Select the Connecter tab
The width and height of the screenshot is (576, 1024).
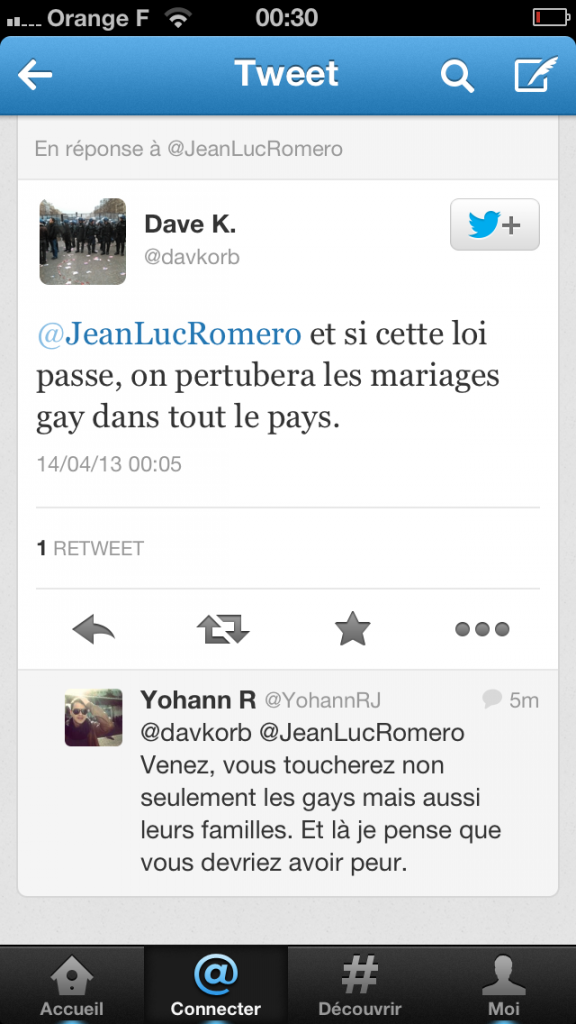(x=216, y=985)
